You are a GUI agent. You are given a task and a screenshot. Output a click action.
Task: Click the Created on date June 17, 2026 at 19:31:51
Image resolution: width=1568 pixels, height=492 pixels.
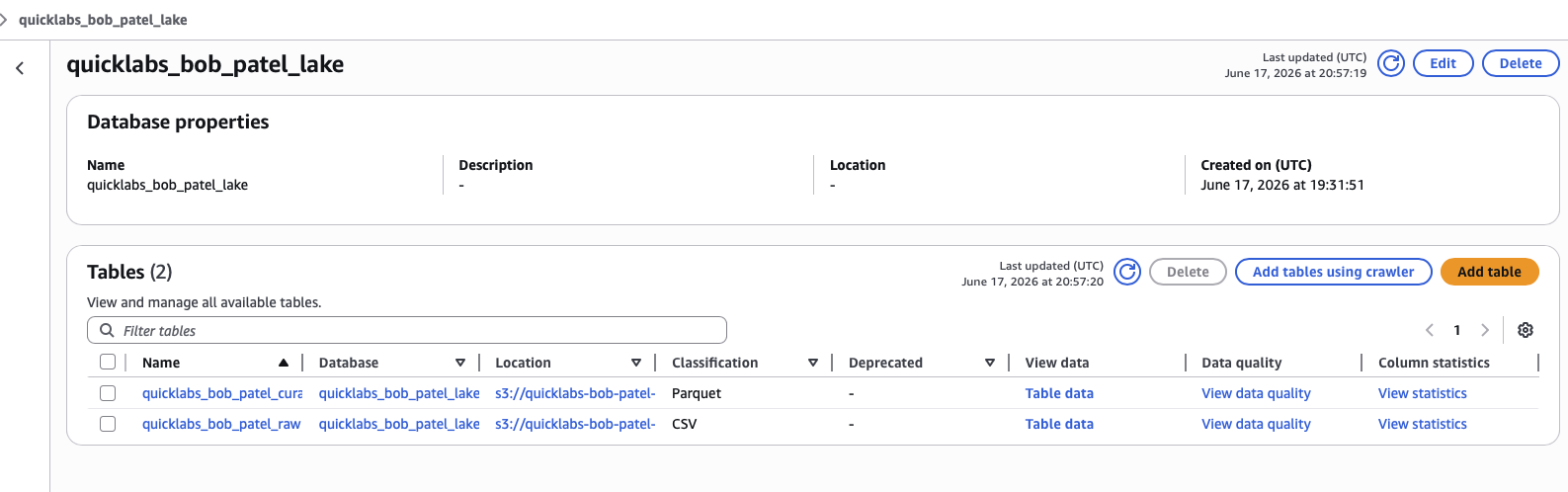click(1282, 185)
